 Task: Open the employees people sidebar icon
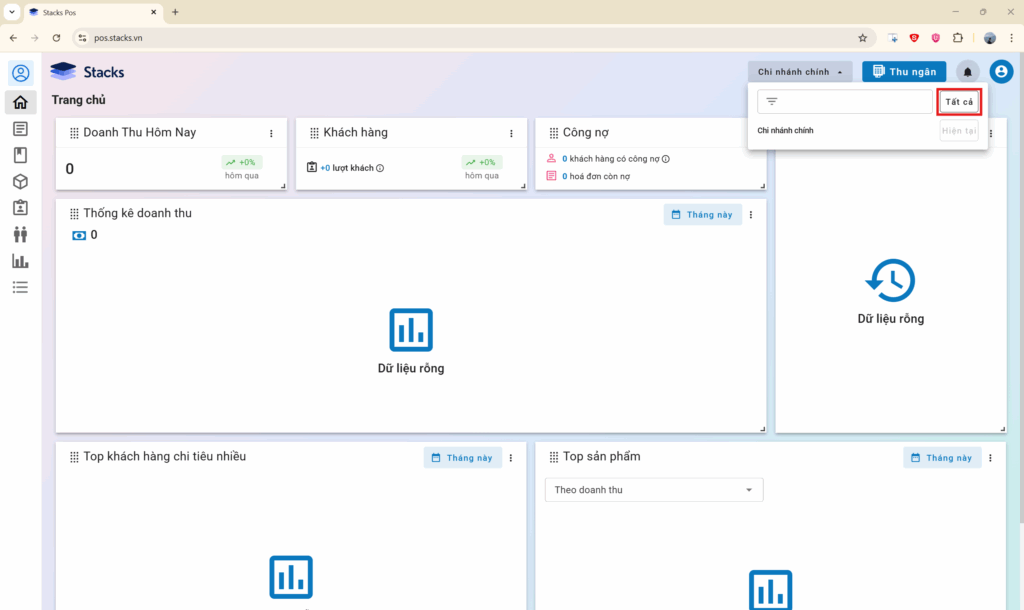click(x=20, y=234)
